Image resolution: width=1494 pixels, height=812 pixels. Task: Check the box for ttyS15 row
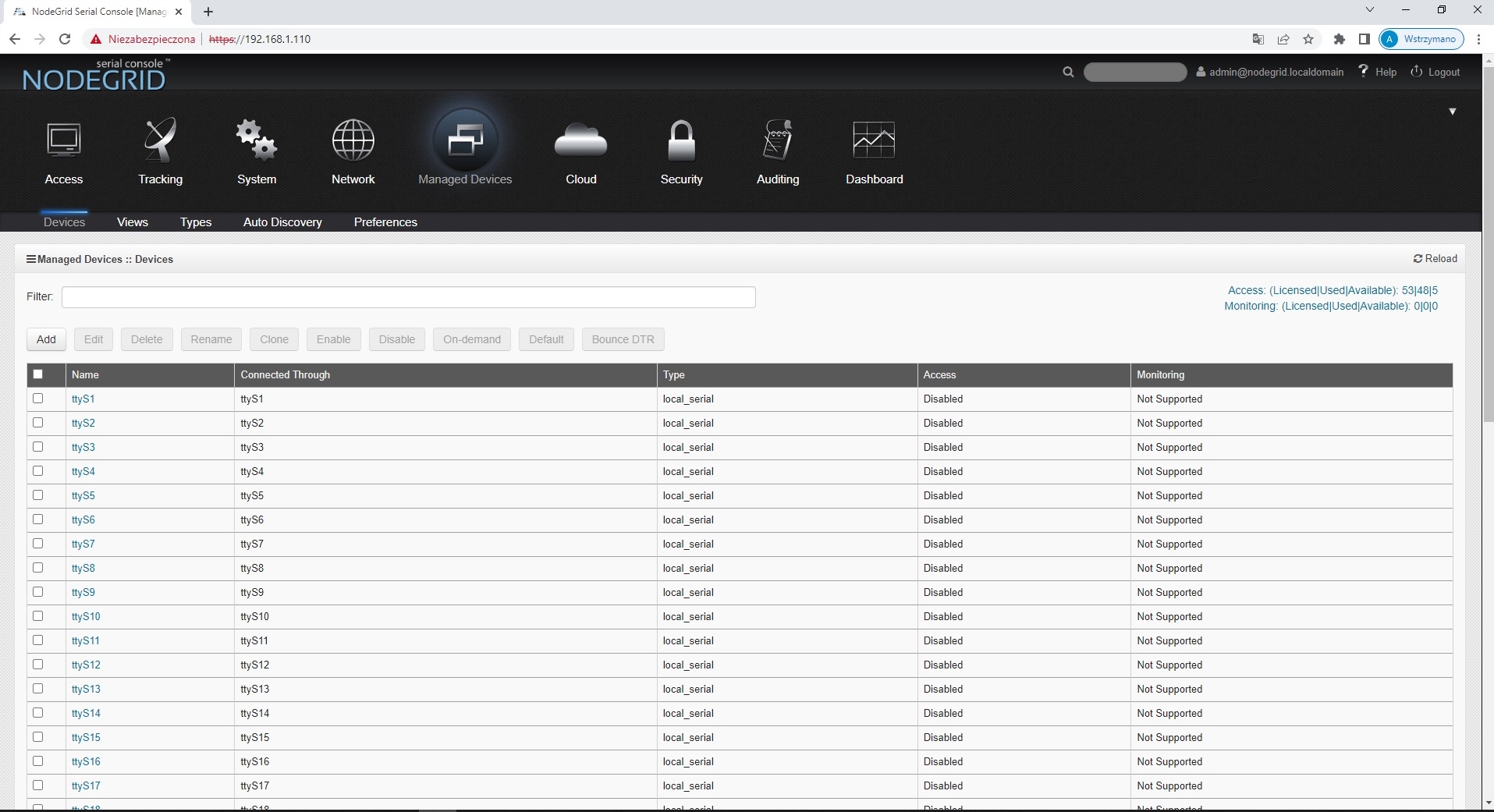click(x=37, y=737)
